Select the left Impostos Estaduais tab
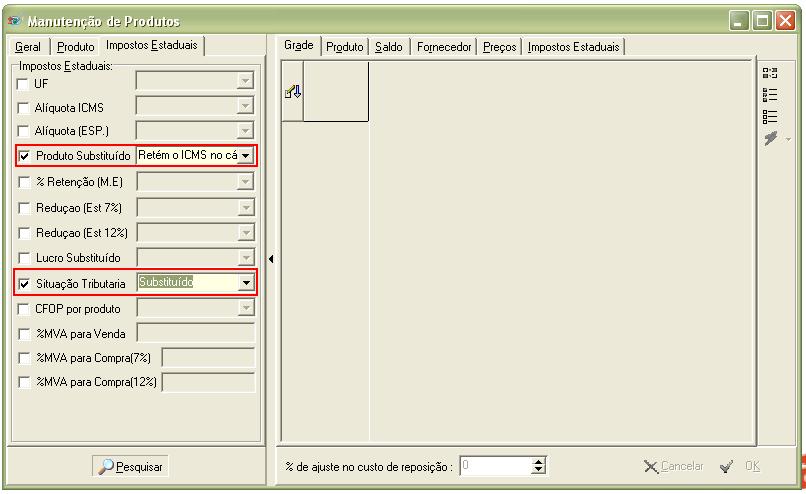Image resolution: width=806 pixels, height=494 pixels. coord(152,45)
